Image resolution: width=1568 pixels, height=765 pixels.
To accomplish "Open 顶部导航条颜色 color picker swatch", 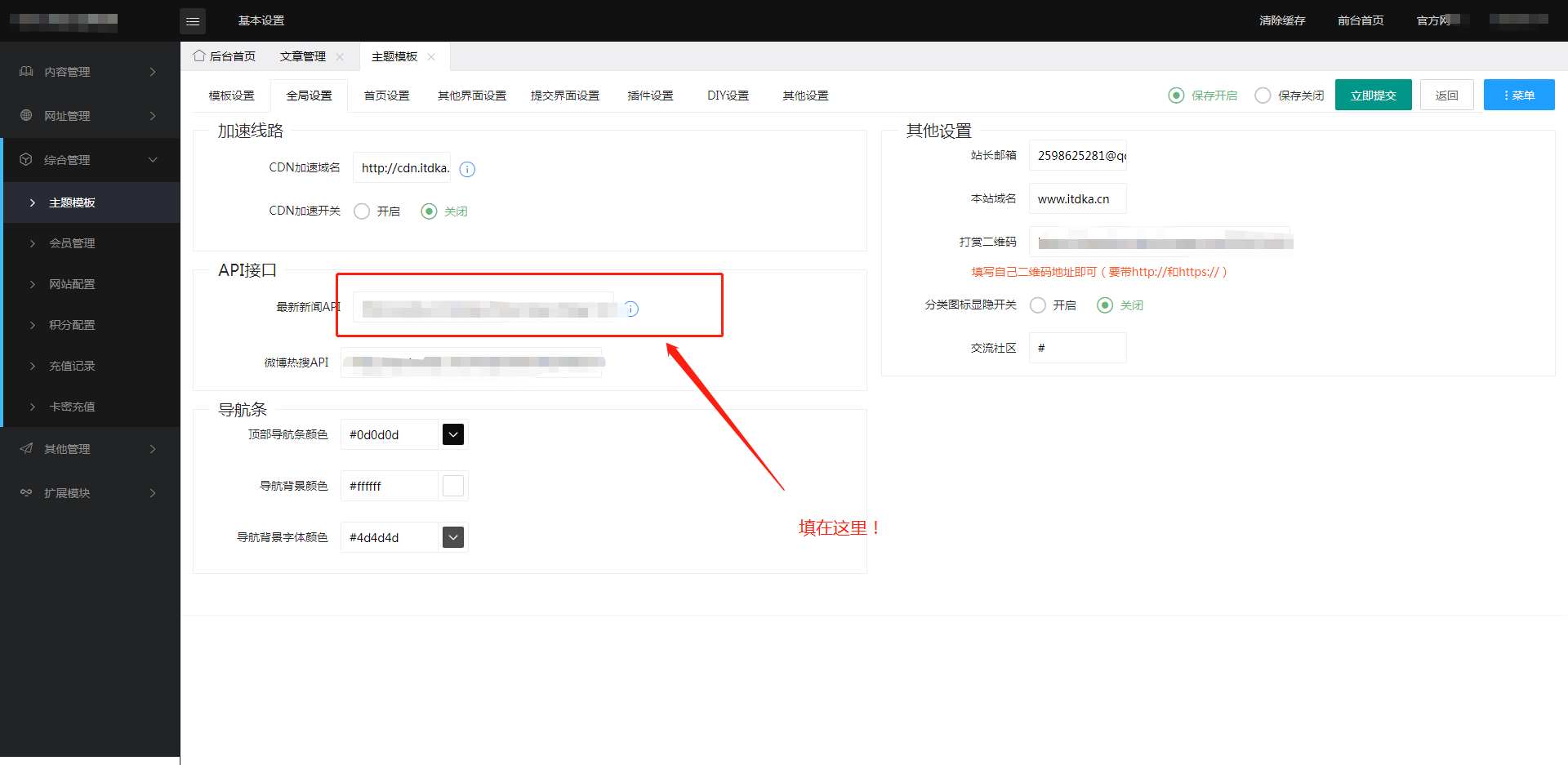I will tap(453, 434).
